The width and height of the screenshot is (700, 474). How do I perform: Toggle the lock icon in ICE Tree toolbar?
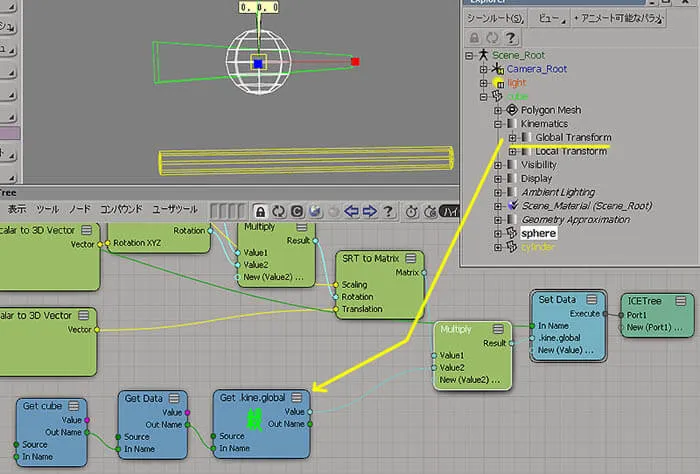point(260,211)
